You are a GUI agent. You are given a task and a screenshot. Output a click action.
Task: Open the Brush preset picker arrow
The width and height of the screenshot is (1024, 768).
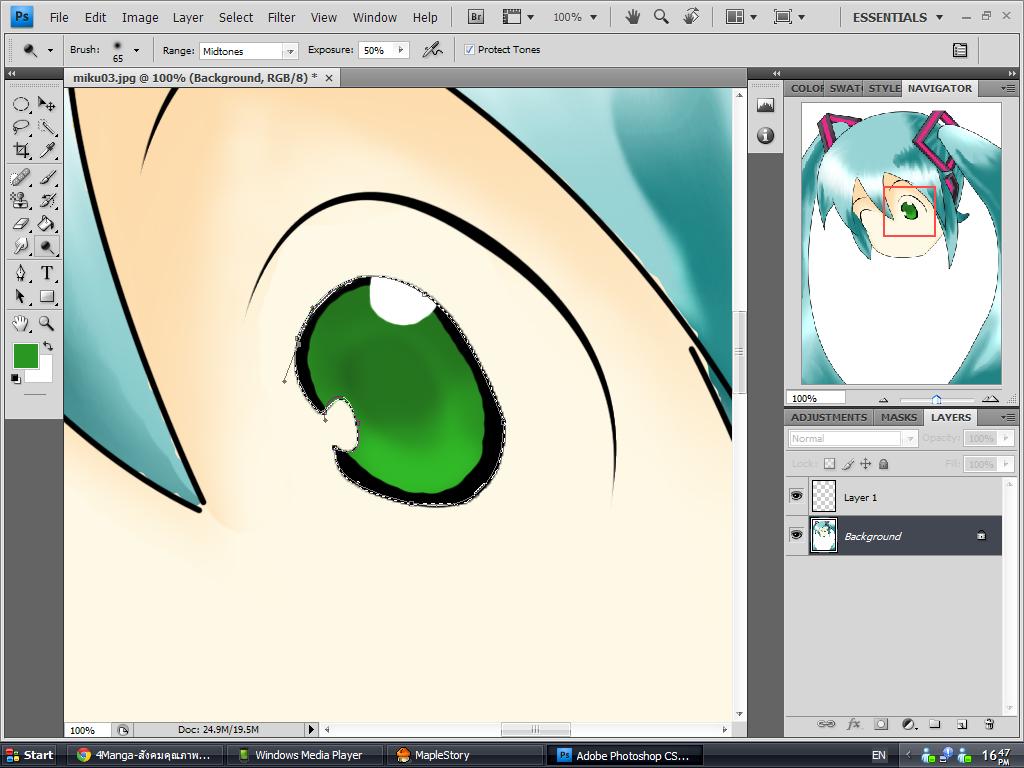pos(136,50)
